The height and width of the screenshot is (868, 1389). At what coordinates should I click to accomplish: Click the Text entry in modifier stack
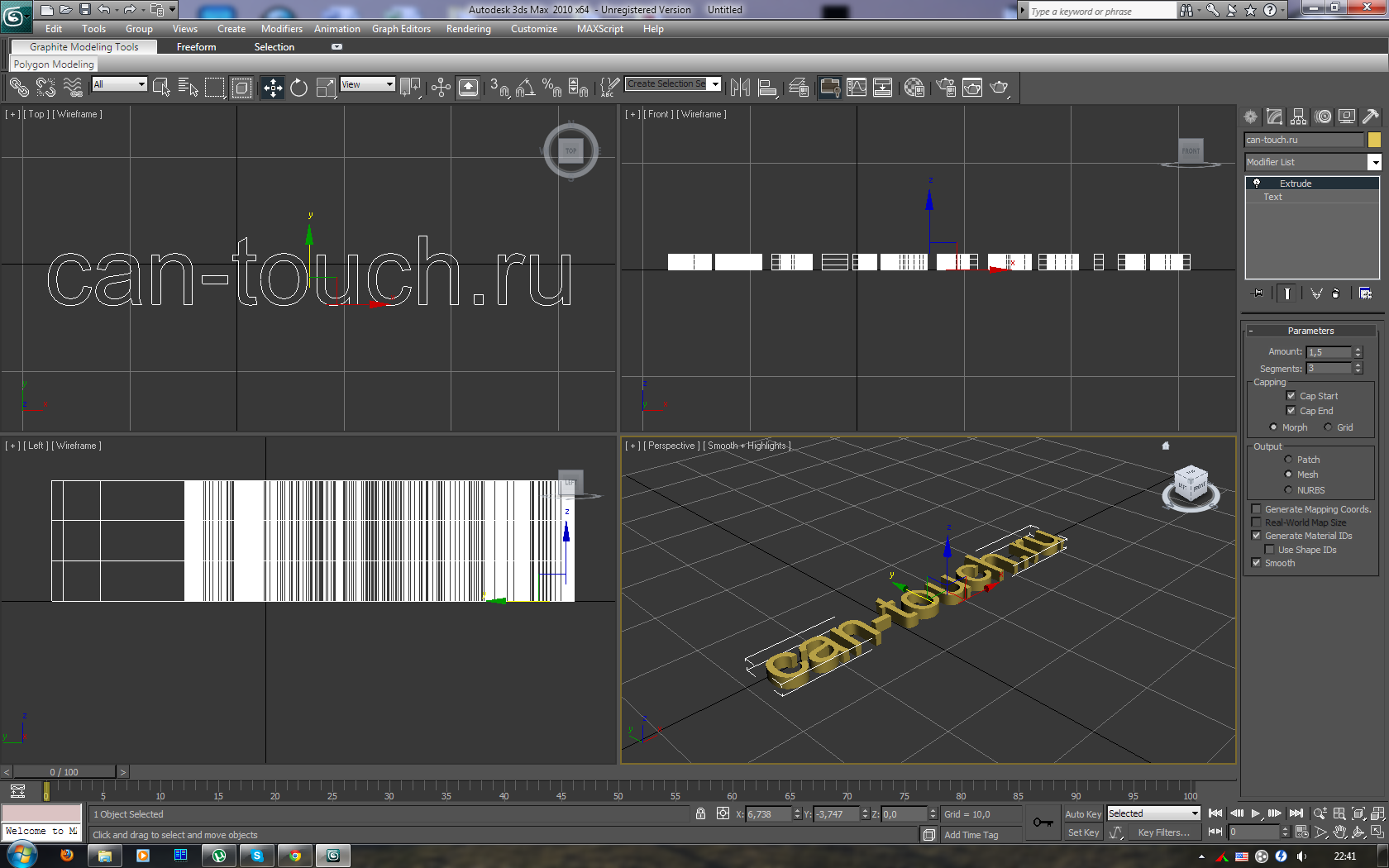(1272, 197)
